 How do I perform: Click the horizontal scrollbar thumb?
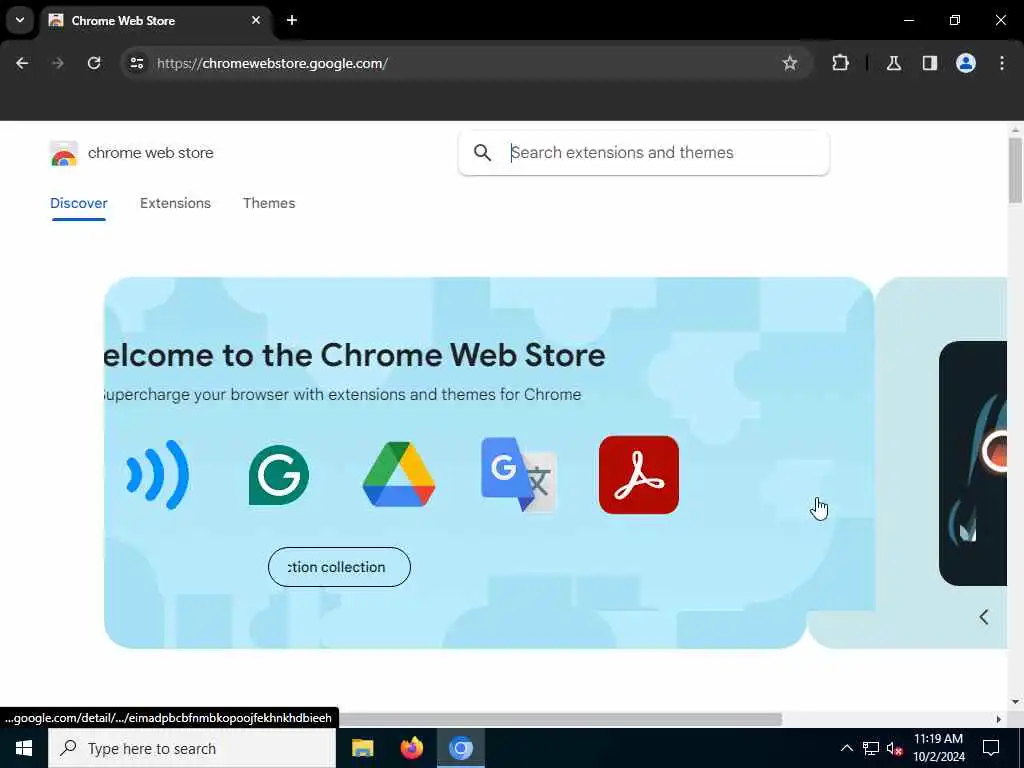[x=560, y=719]
